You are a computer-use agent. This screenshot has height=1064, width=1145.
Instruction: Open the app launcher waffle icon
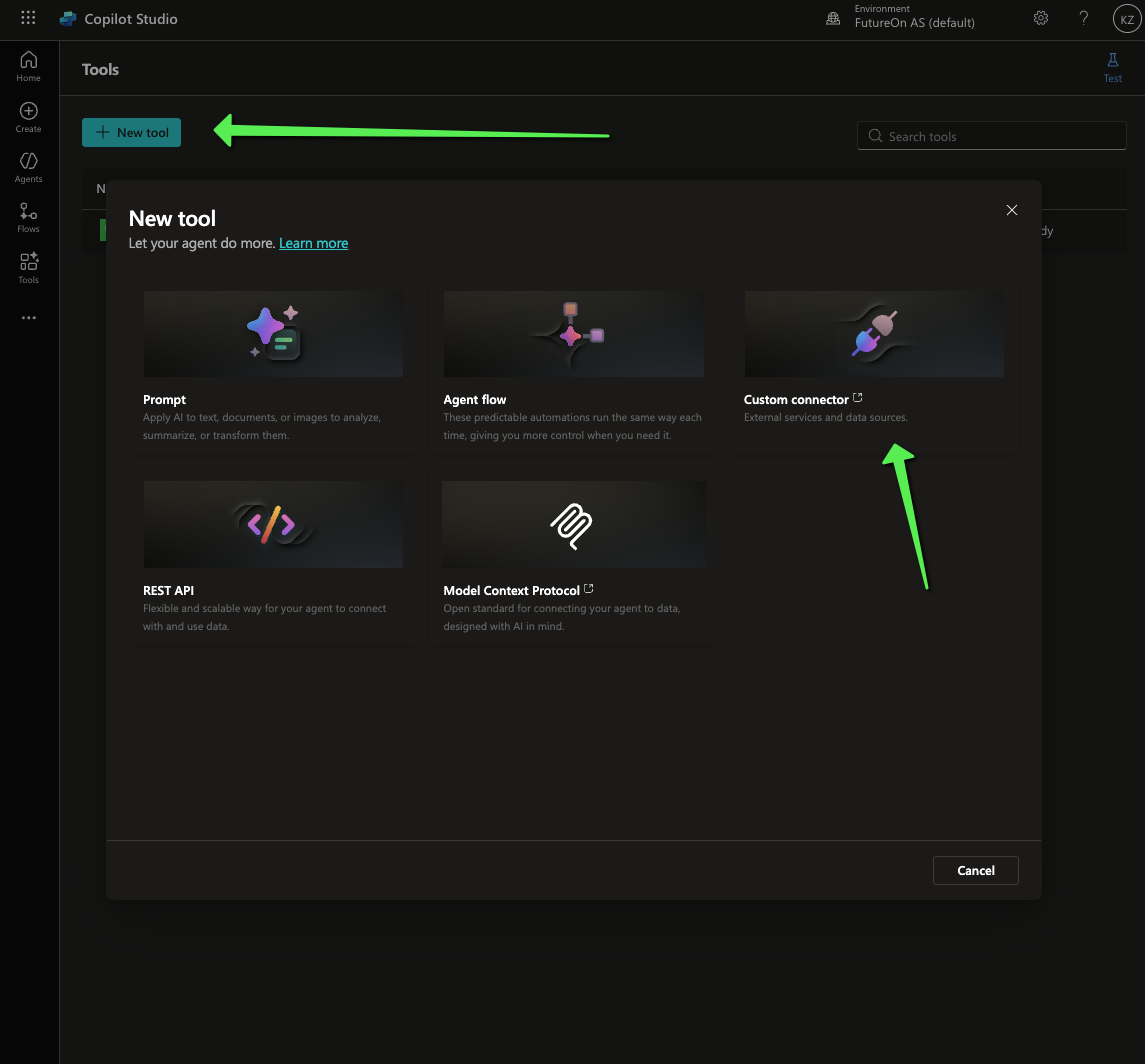pyautogui.click(x=28, y=19)
